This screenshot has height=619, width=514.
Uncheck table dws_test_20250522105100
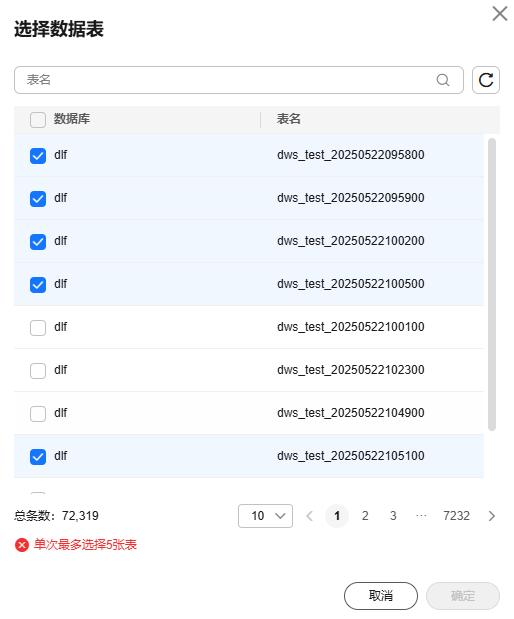point(38,457)
